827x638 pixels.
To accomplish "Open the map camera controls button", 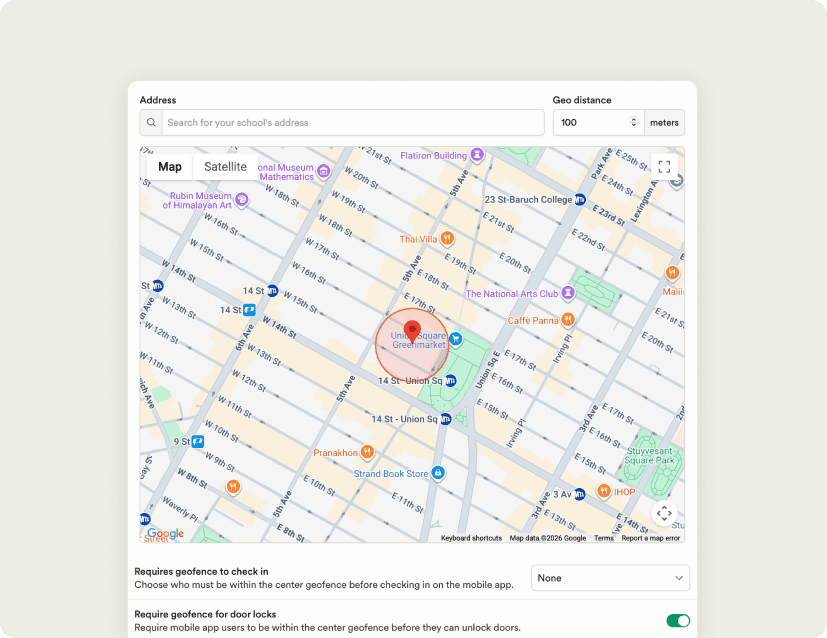I will [664, 513].
